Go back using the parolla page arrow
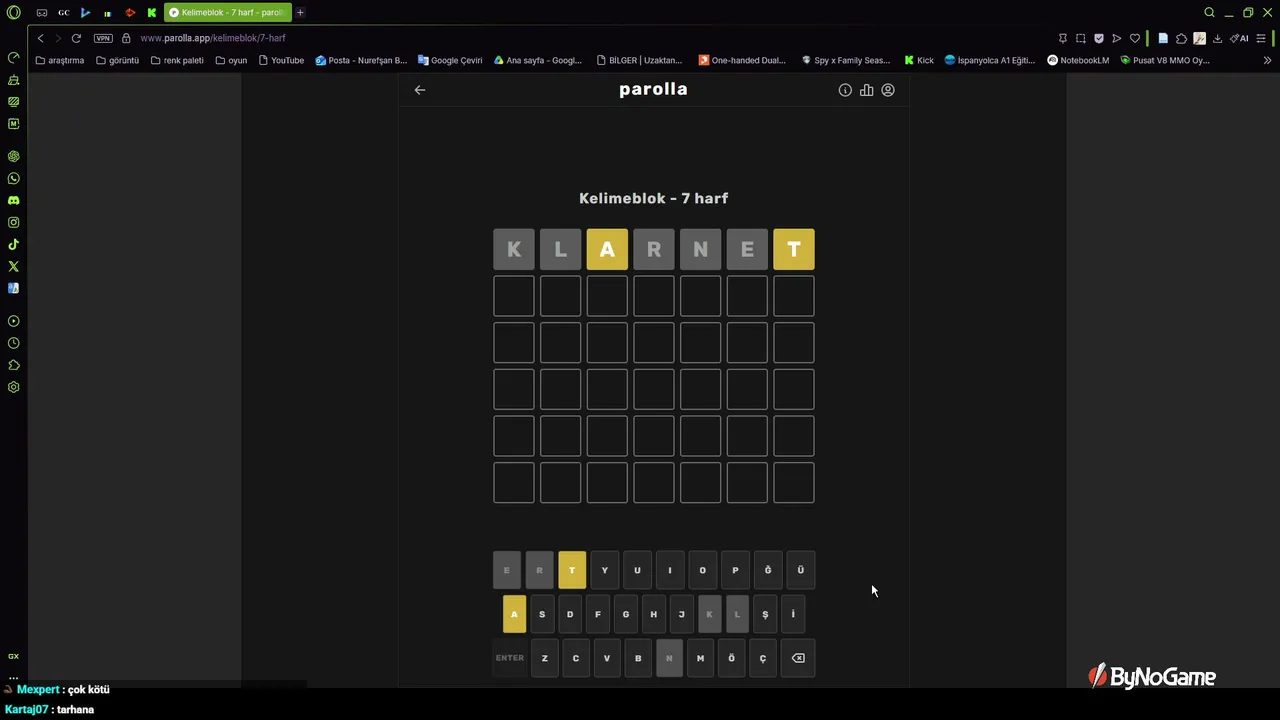Viewport: 1280px width, 720px height. coord(420,90)
